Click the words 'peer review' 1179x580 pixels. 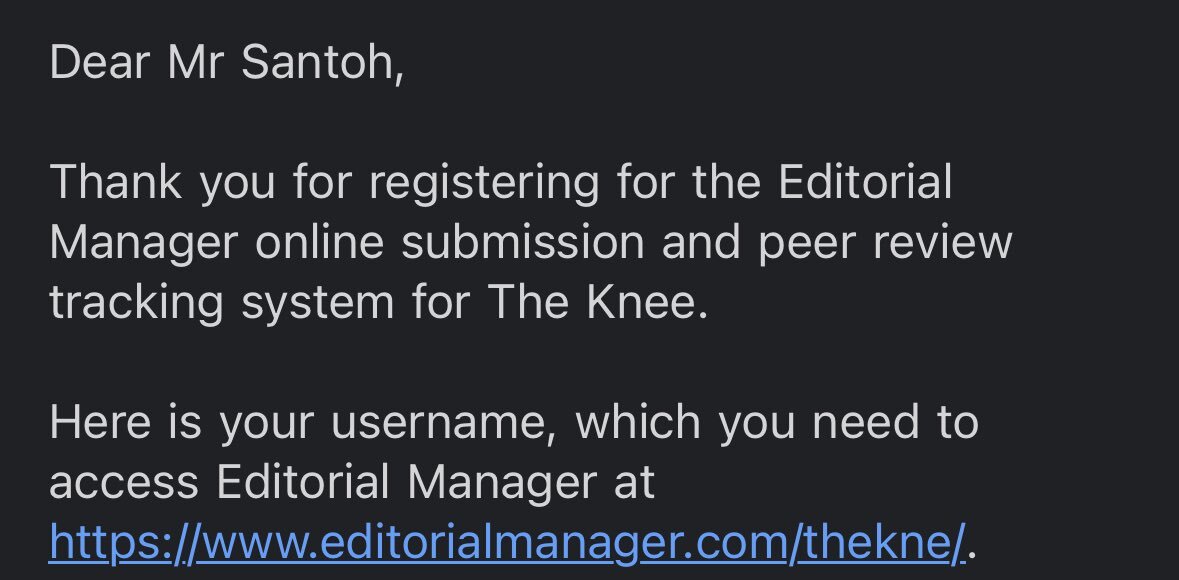(885, 244)
